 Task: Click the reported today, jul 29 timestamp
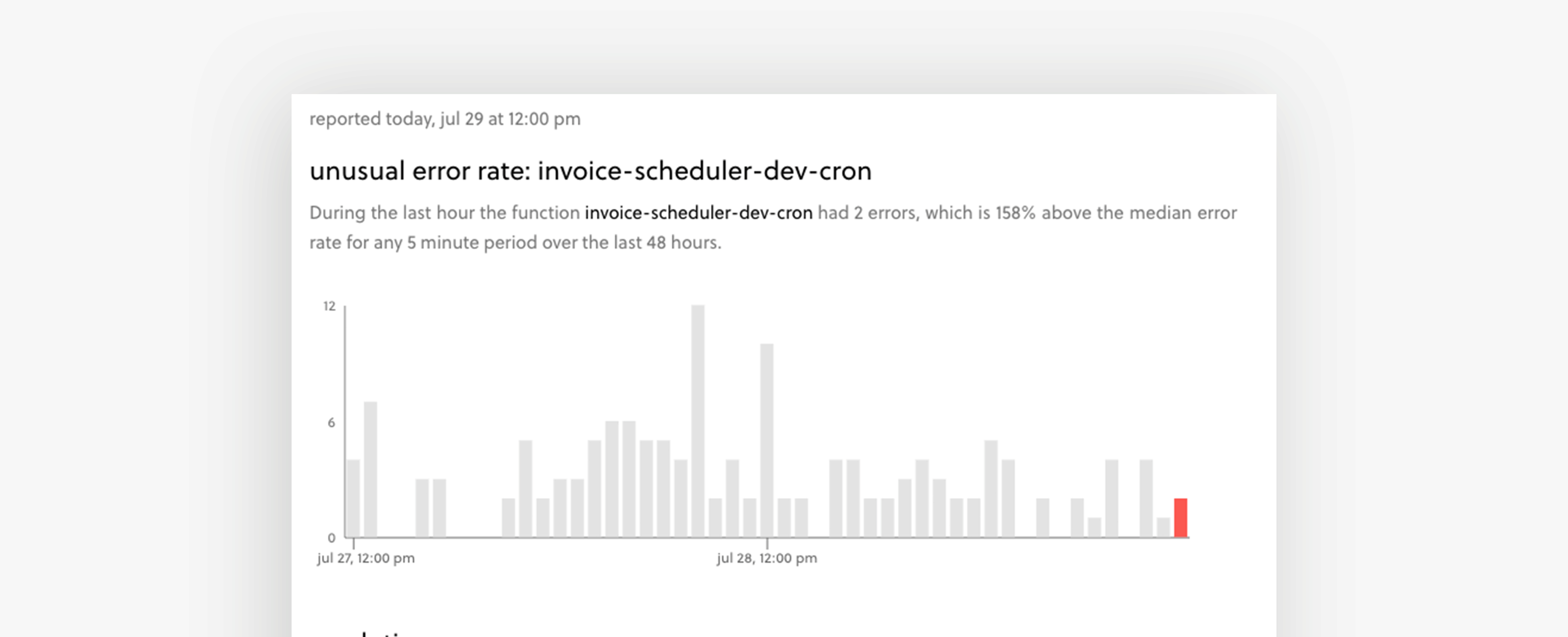click(x=444, y=120)
